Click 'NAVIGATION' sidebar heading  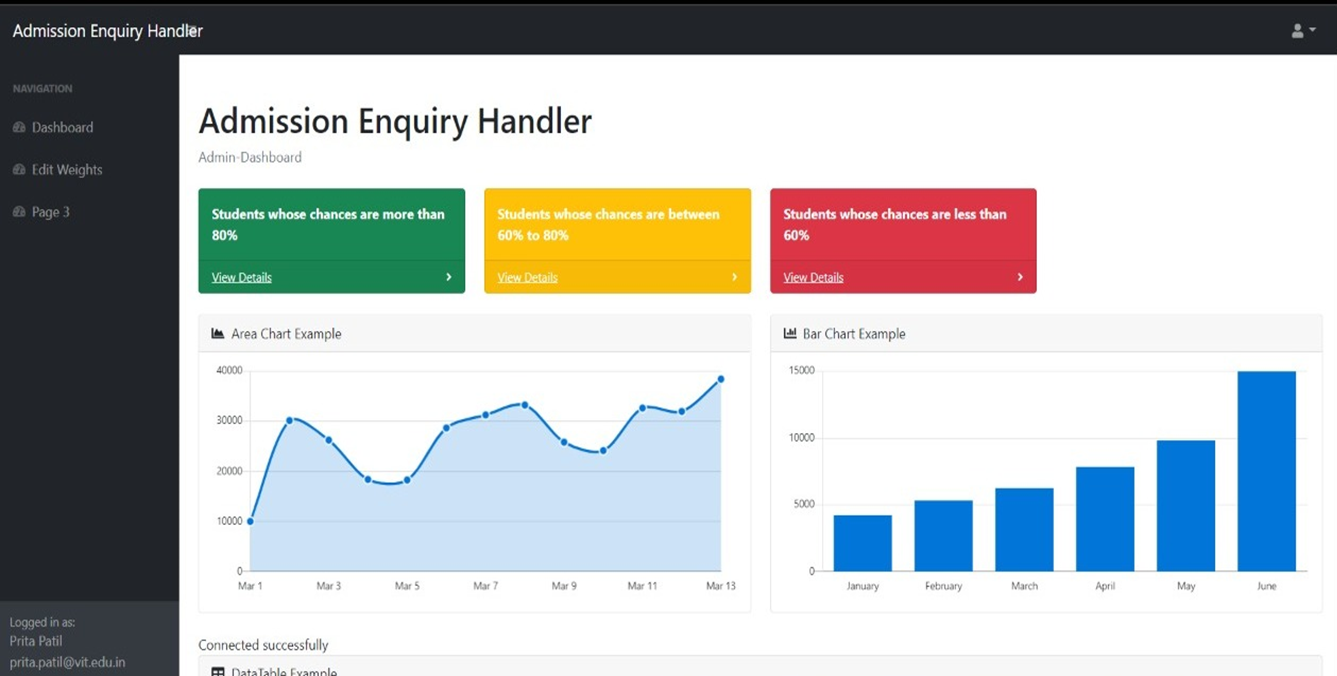point(42,89)
